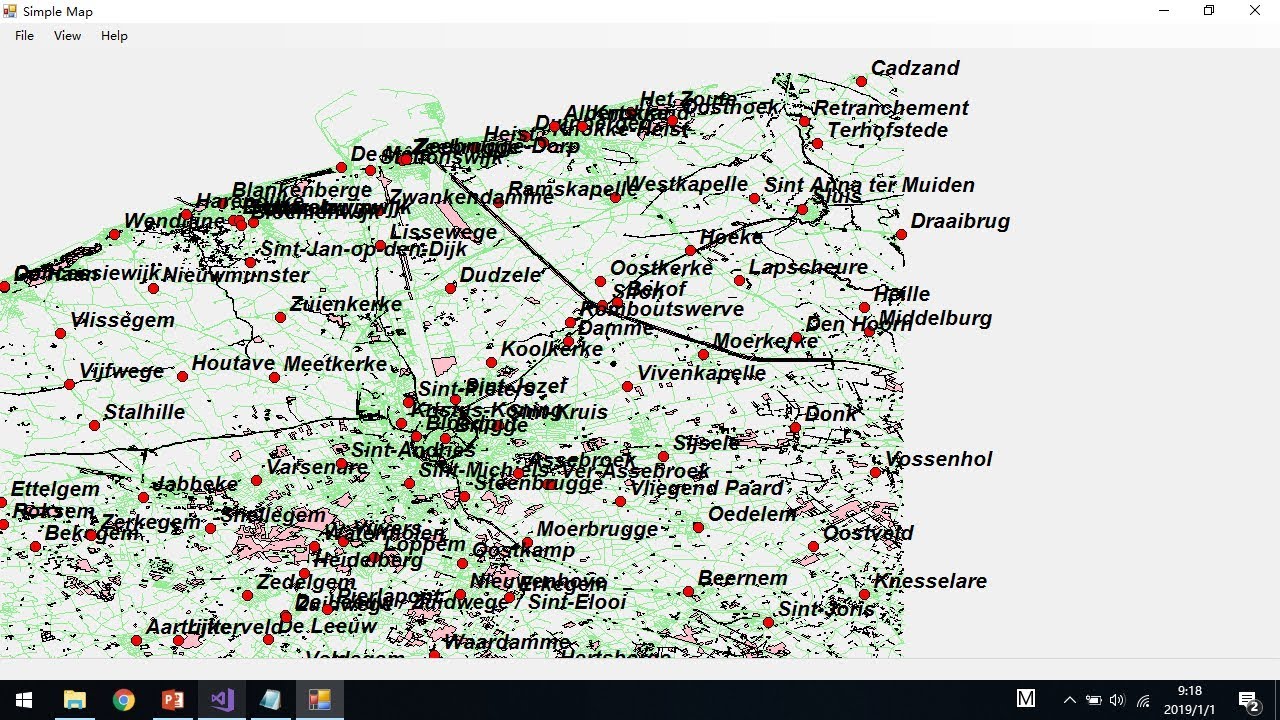Click the Koolkerke map label
1280x720 pixels.
pos(552,349)
